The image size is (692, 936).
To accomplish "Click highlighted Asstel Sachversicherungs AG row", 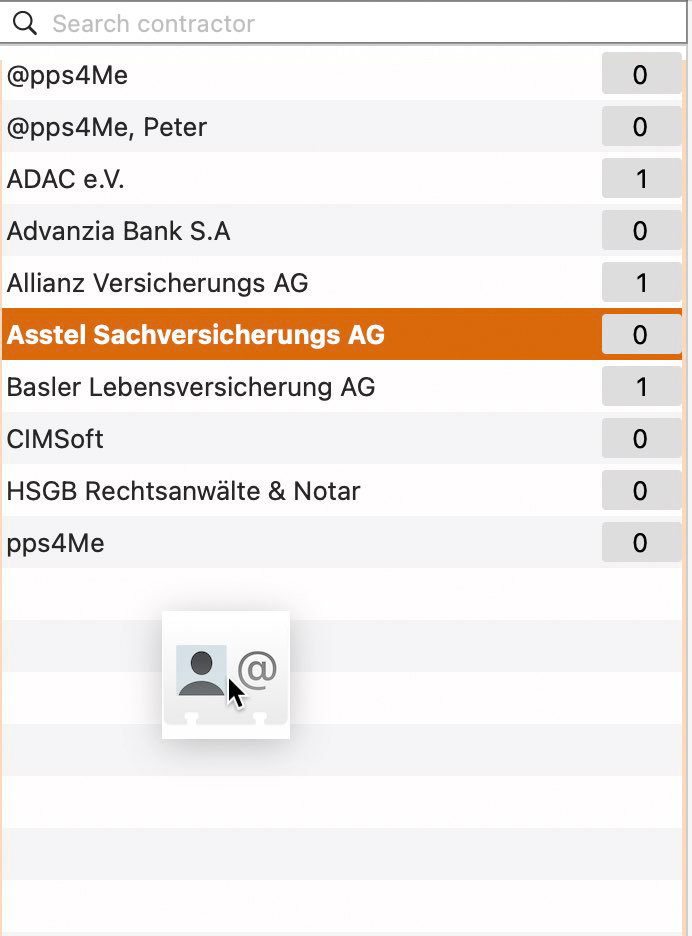I will point(342,334).
